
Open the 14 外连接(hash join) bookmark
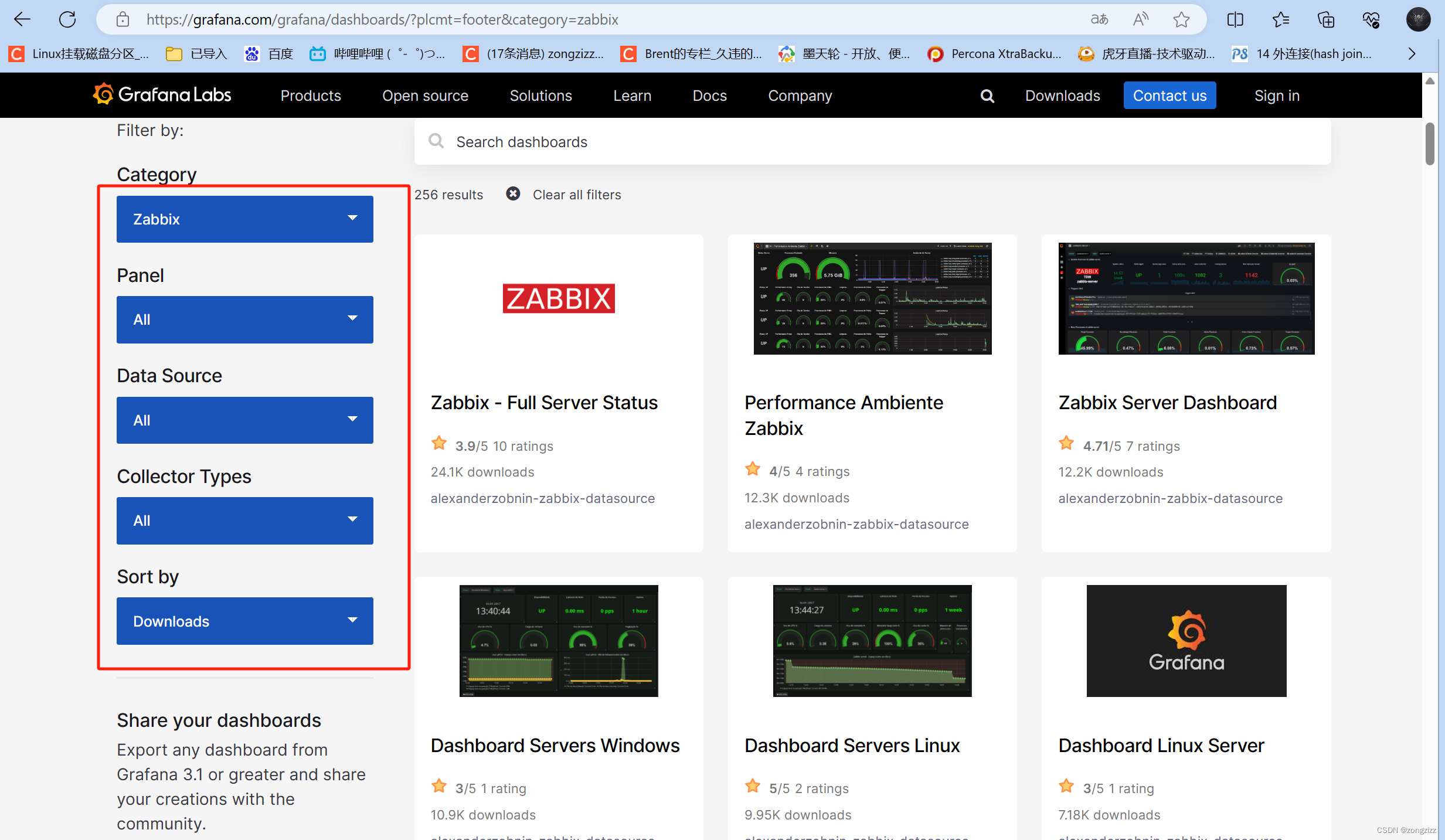click(1302, 54)
